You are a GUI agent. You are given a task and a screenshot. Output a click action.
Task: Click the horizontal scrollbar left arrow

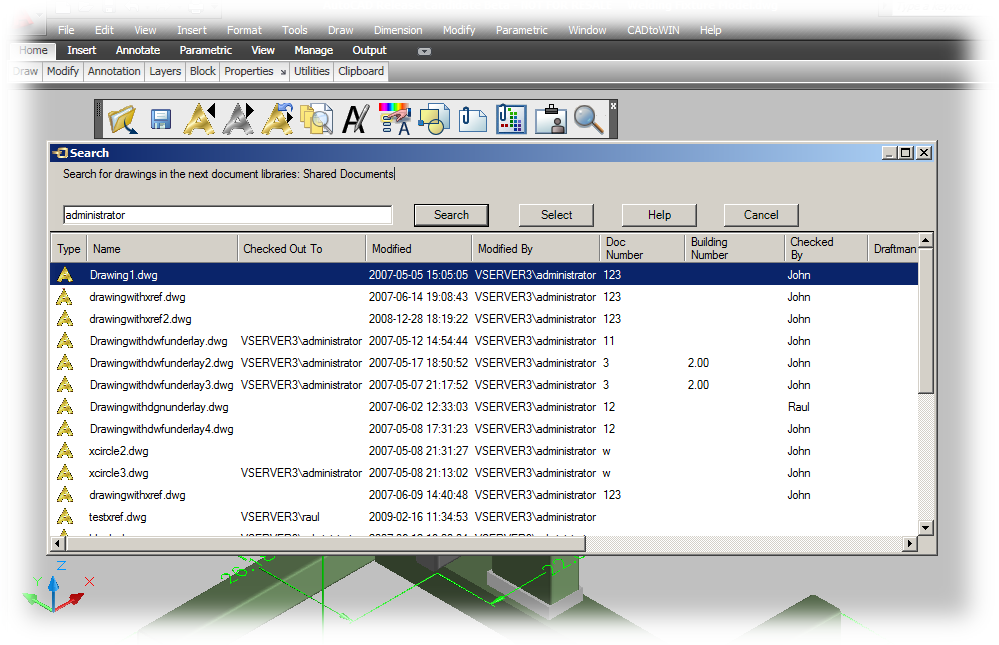58,544
